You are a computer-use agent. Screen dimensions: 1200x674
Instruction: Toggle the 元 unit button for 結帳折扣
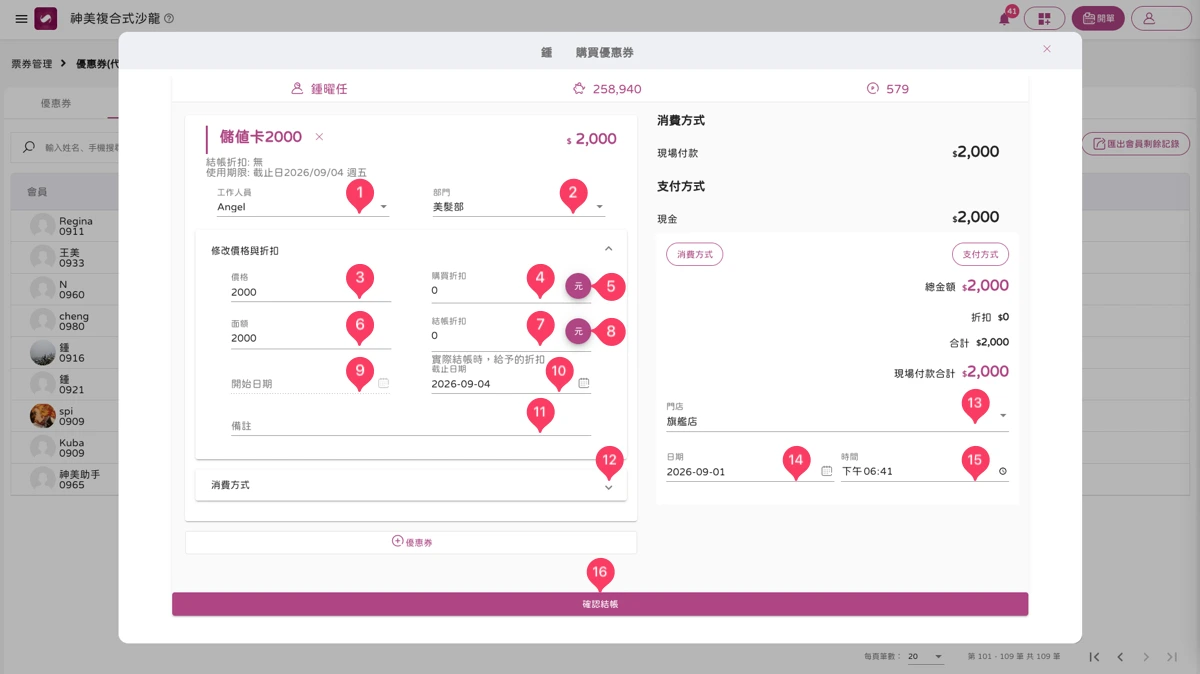click(x=578, y=331)
